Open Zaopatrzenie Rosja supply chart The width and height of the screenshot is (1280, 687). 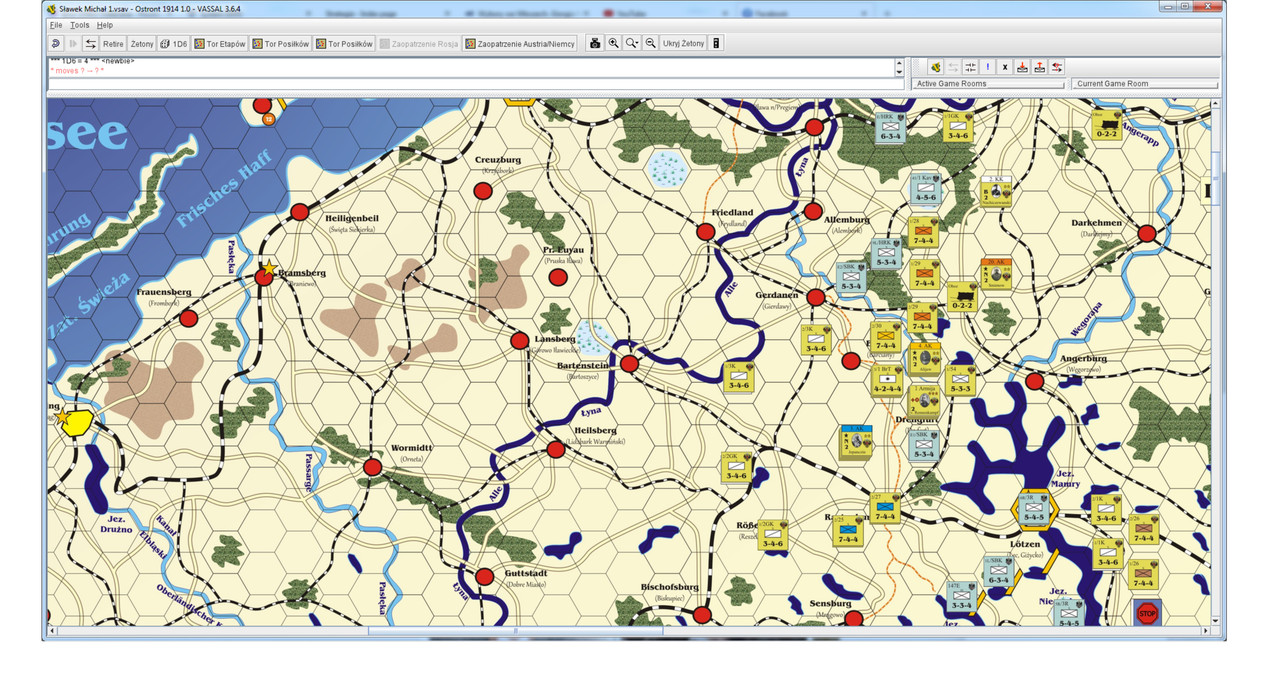pos(419,44)
